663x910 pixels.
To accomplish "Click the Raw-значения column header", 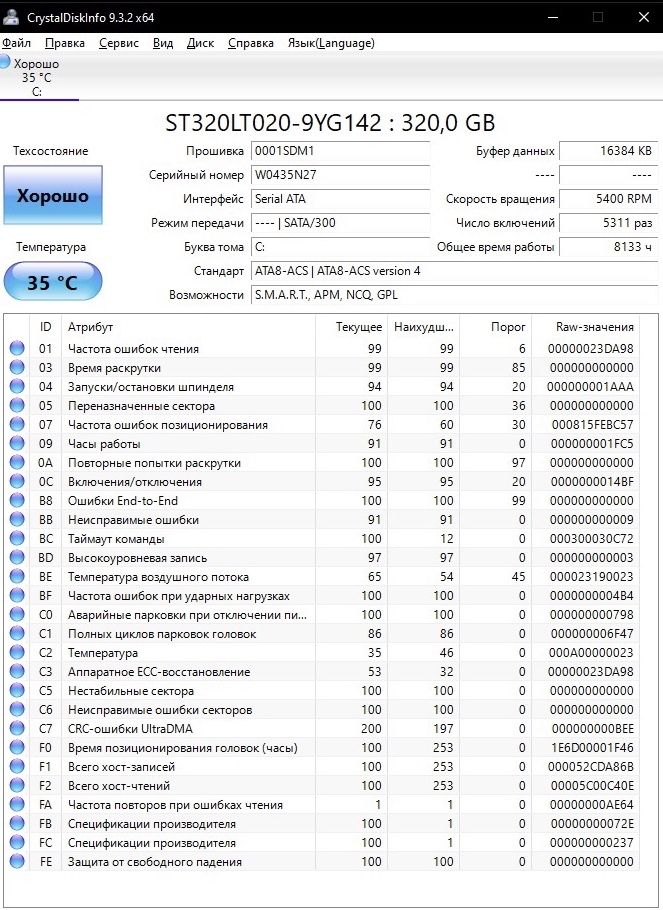I will tap(585, 327).
